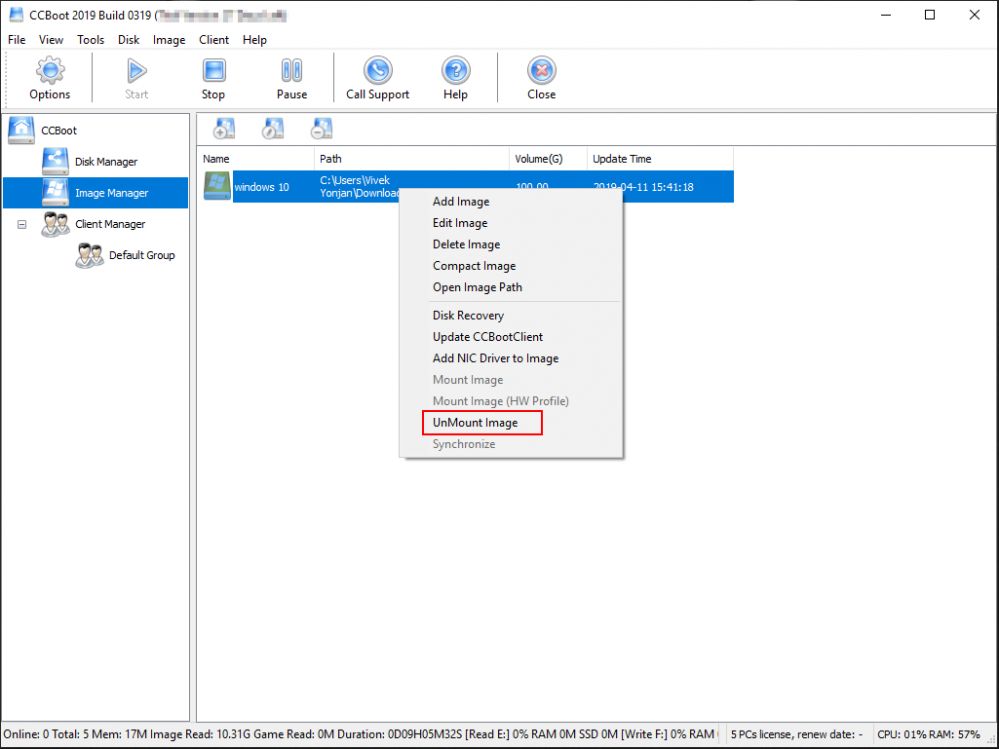The width and height of the screenshot is (999, 749).
Task: Click the 'windows 10' image name
Action: pos(262,187)
